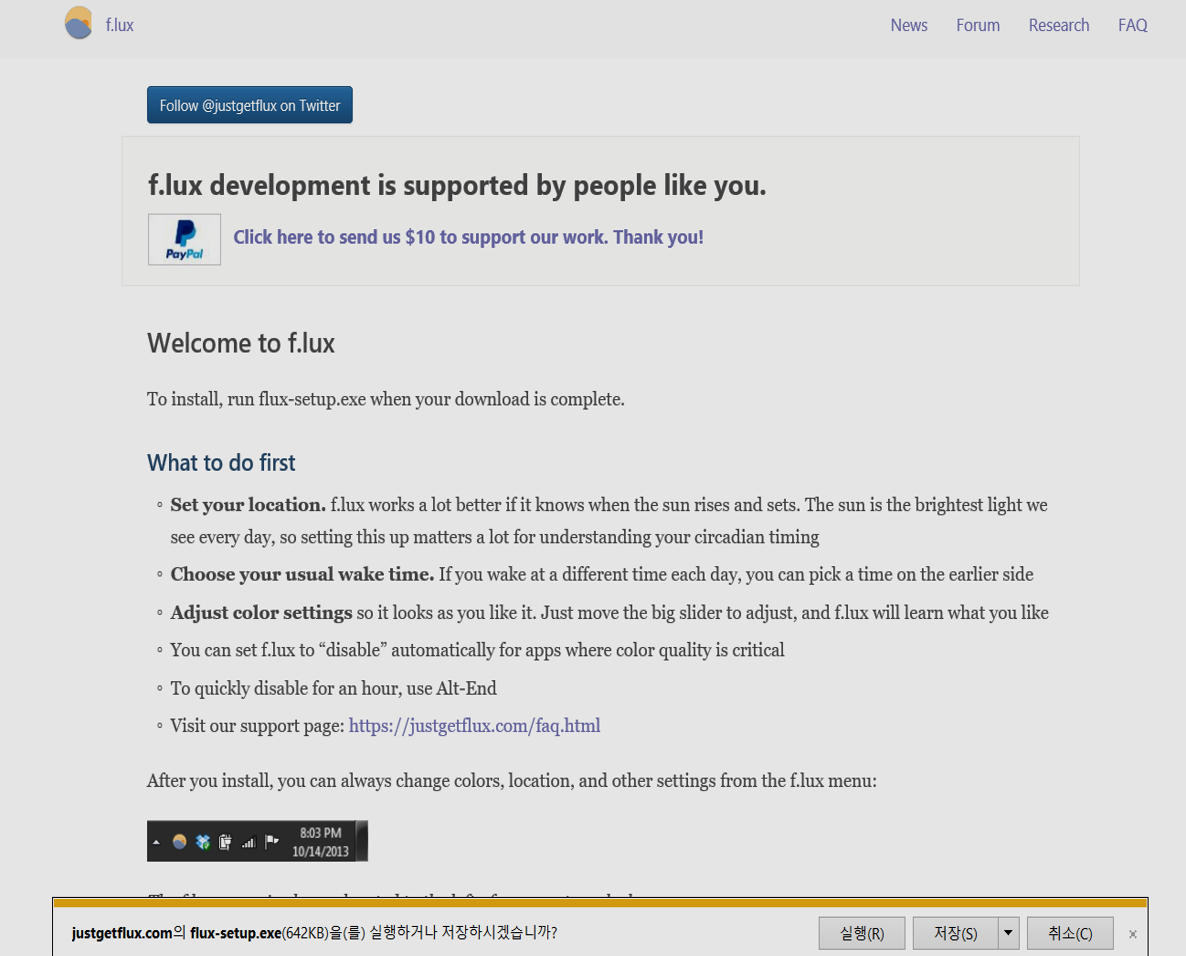Click the 'Set your location.' bold text
This screenshot has height=956, width=1186.
point(248,504)
